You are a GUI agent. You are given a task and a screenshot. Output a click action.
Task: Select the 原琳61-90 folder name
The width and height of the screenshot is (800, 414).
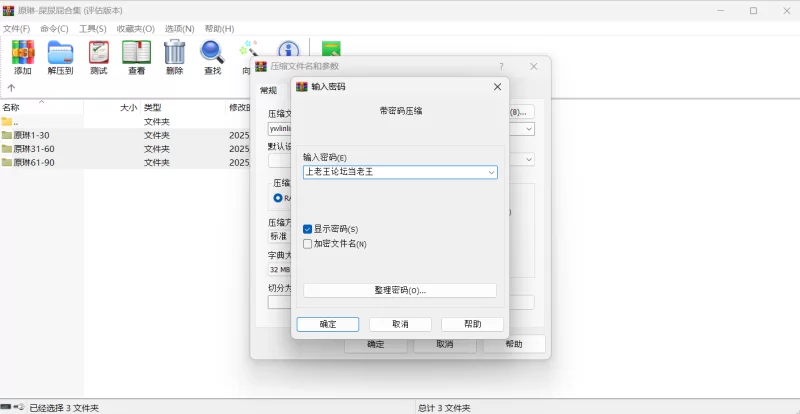pos(34,162)
